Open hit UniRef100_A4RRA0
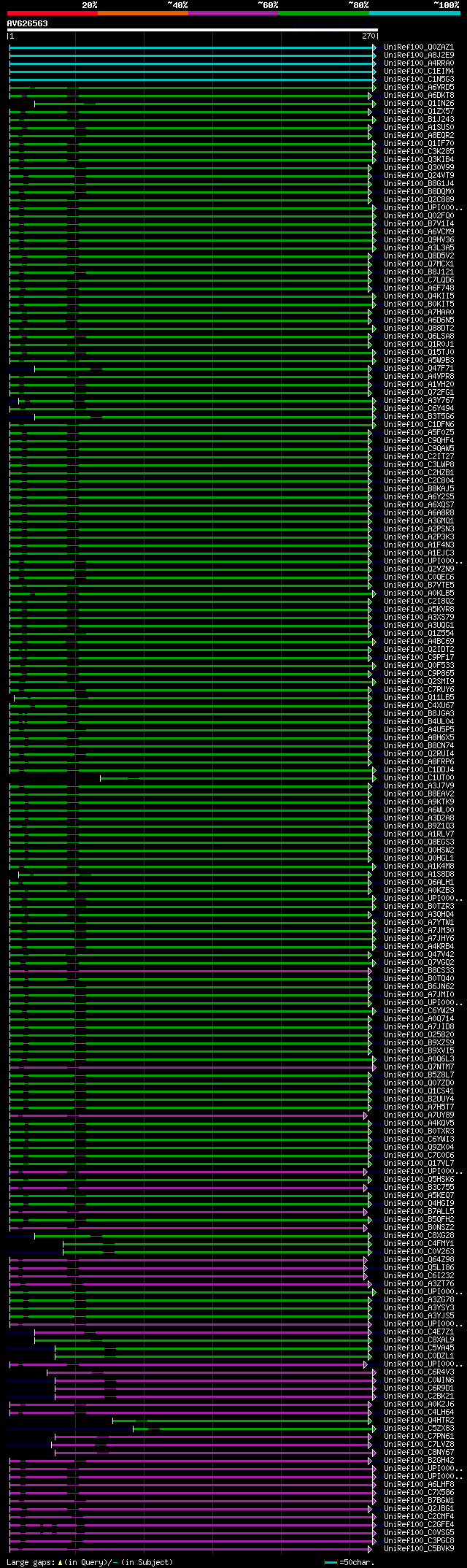 (419, 63)
